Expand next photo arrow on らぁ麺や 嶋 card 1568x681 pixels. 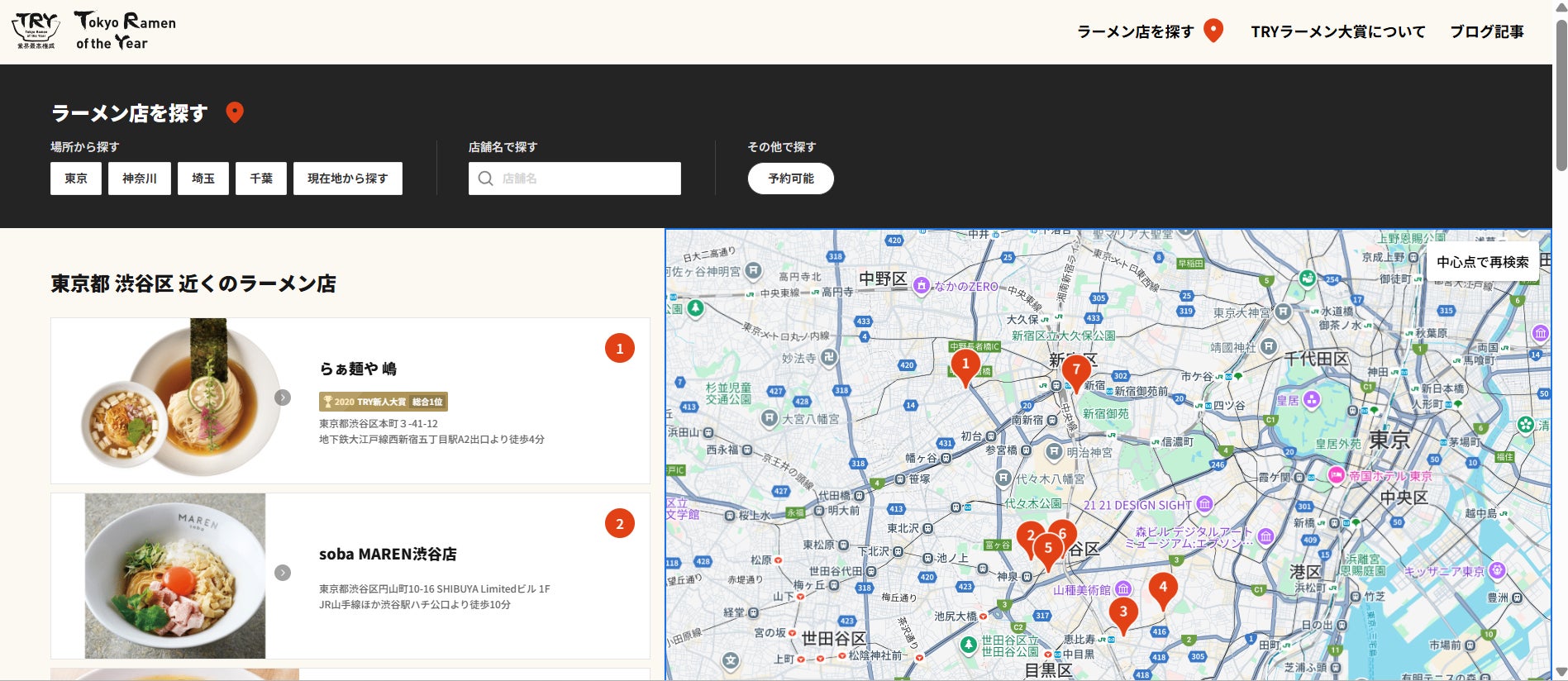point(283,398)
